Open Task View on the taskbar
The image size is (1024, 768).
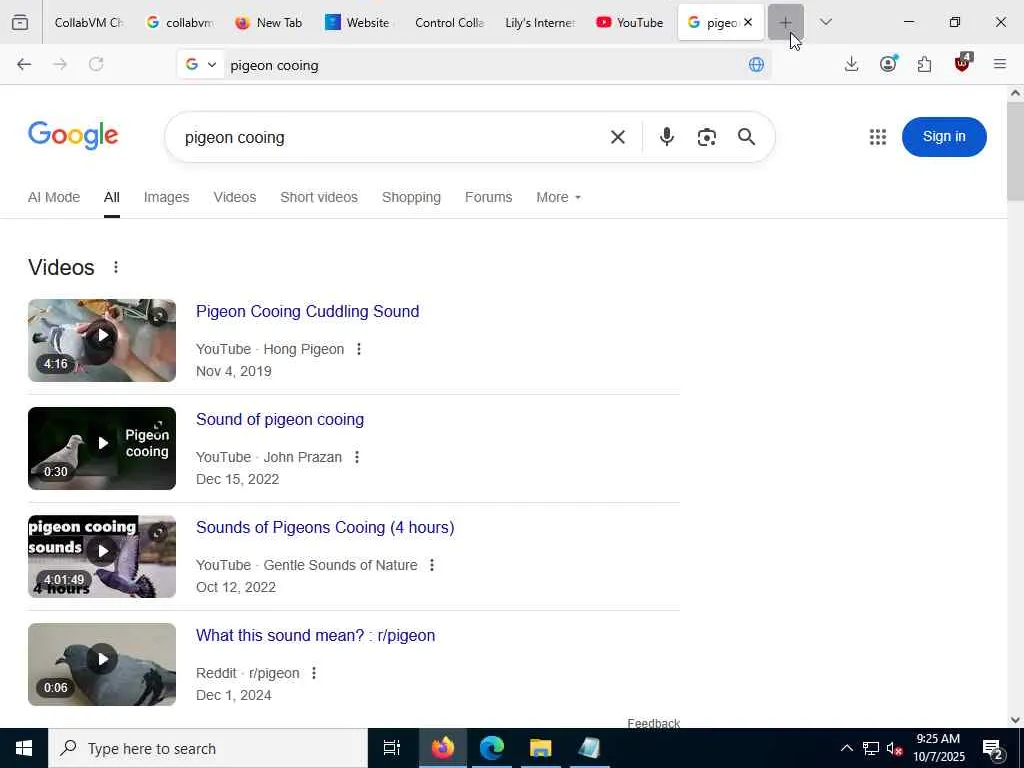[x=392, y=748]
